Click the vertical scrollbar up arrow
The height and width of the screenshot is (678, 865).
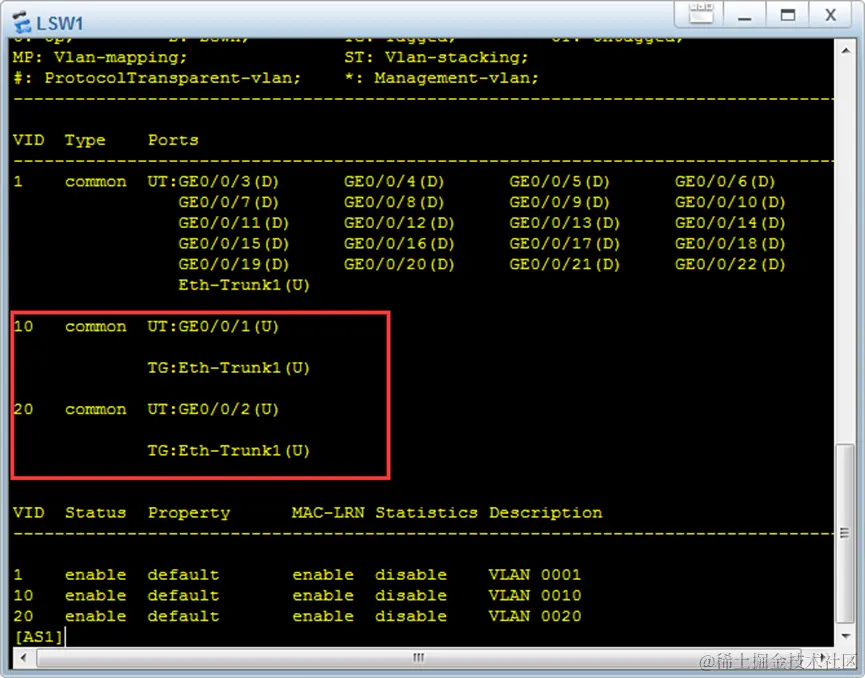point(846,51)
